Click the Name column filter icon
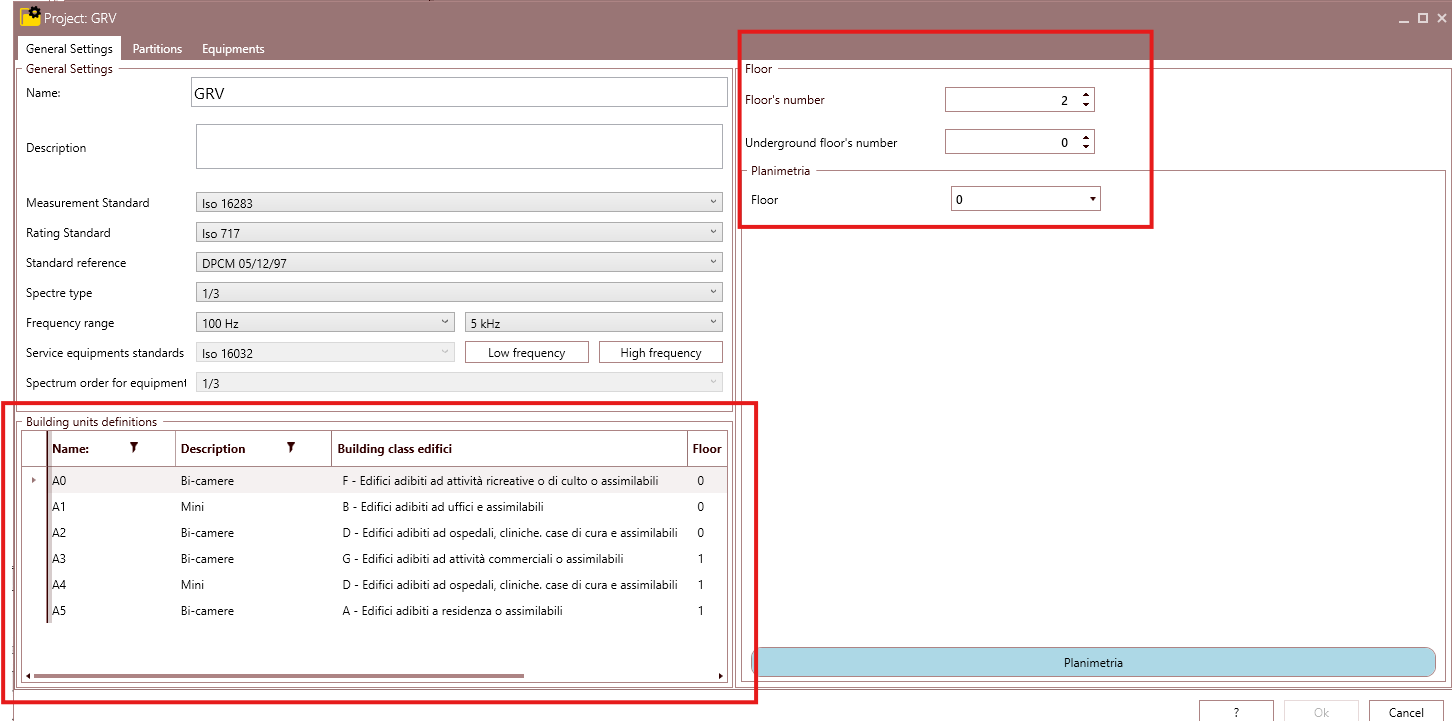 (x=134, y=448)
